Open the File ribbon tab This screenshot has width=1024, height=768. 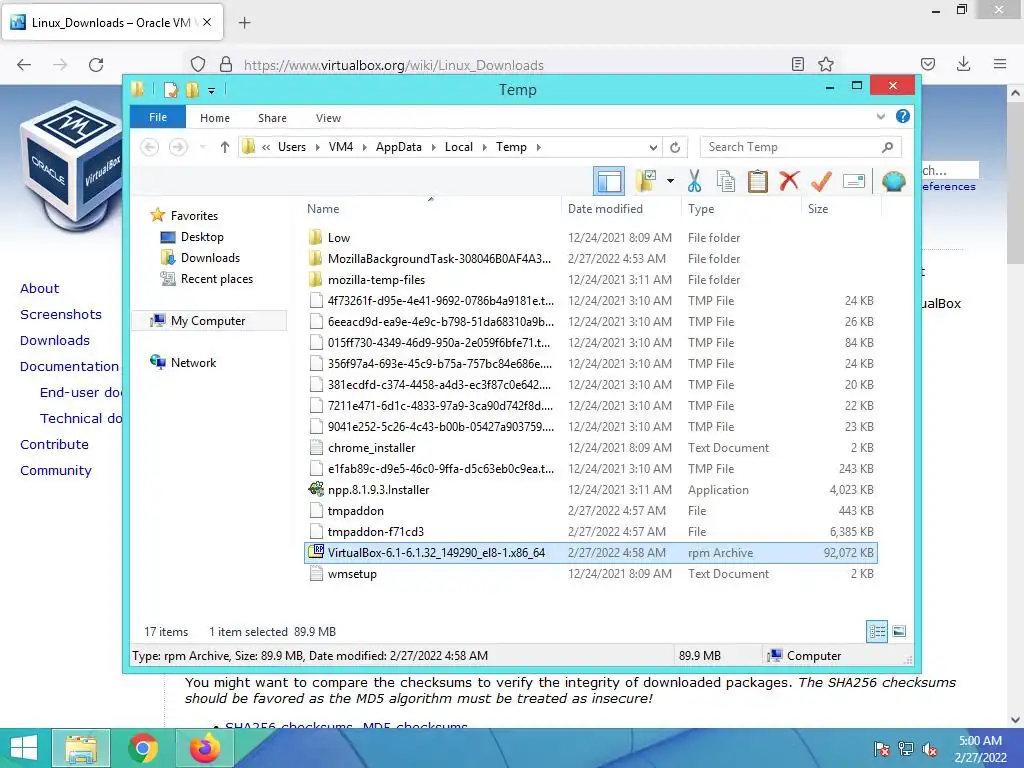pyautogui.click(x=158, y=117)
